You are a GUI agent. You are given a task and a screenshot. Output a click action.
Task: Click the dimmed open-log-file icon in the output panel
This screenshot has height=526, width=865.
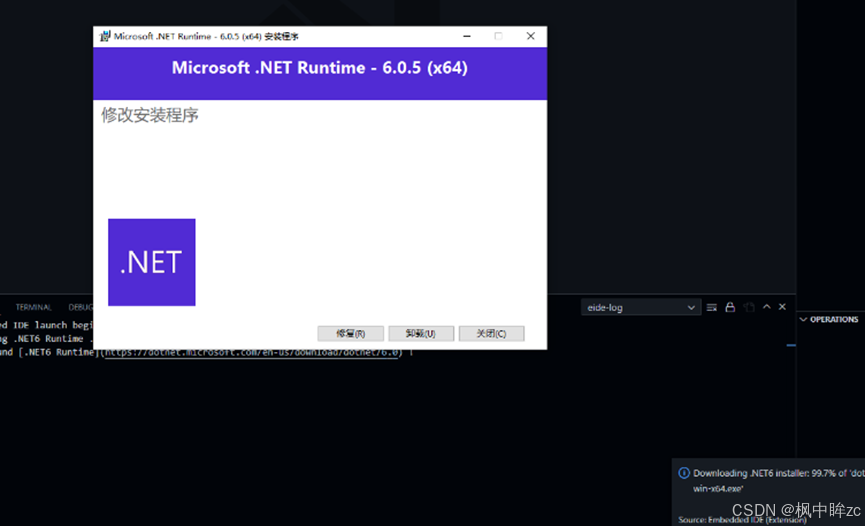(749, 307)
